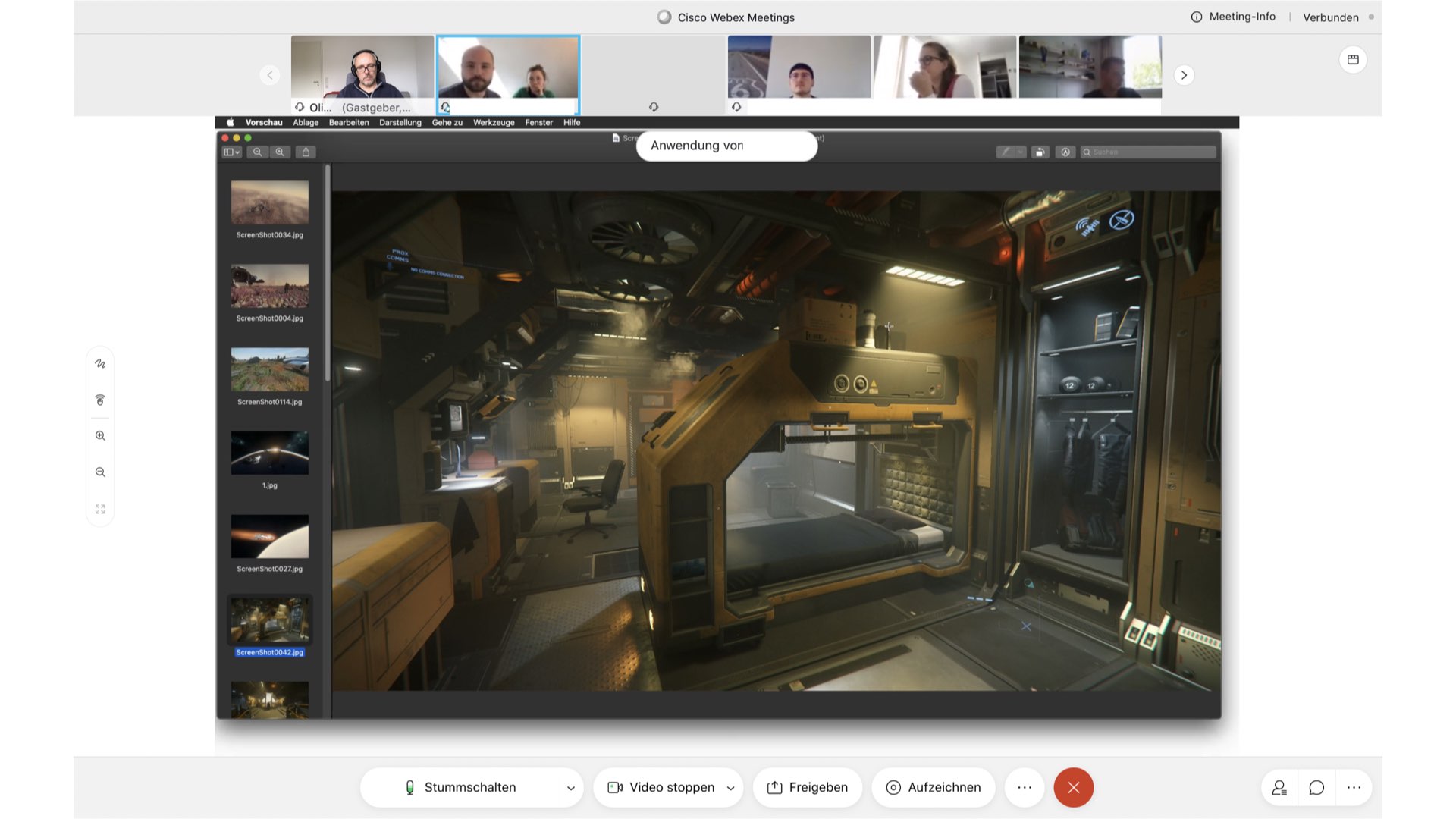Screen dimensions: 1456x819
Task: Open sidebar view dropdown in Vorschau
Action: click(x=232, y=152)
